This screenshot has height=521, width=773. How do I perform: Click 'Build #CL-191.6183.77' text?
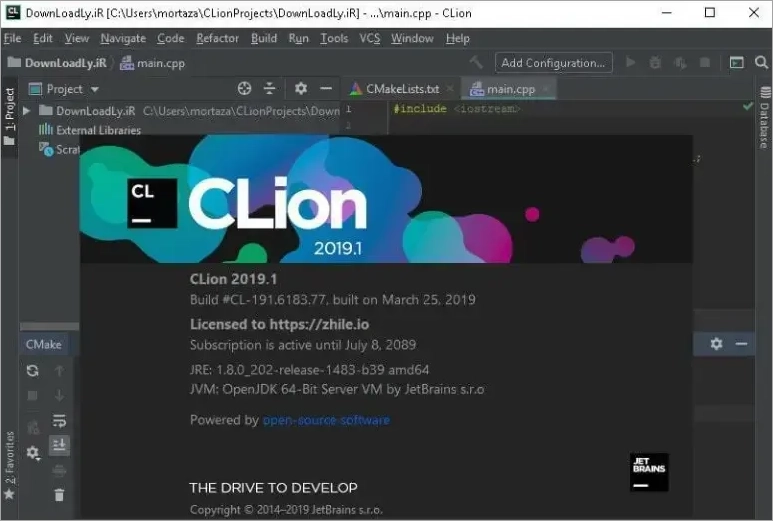258,300
